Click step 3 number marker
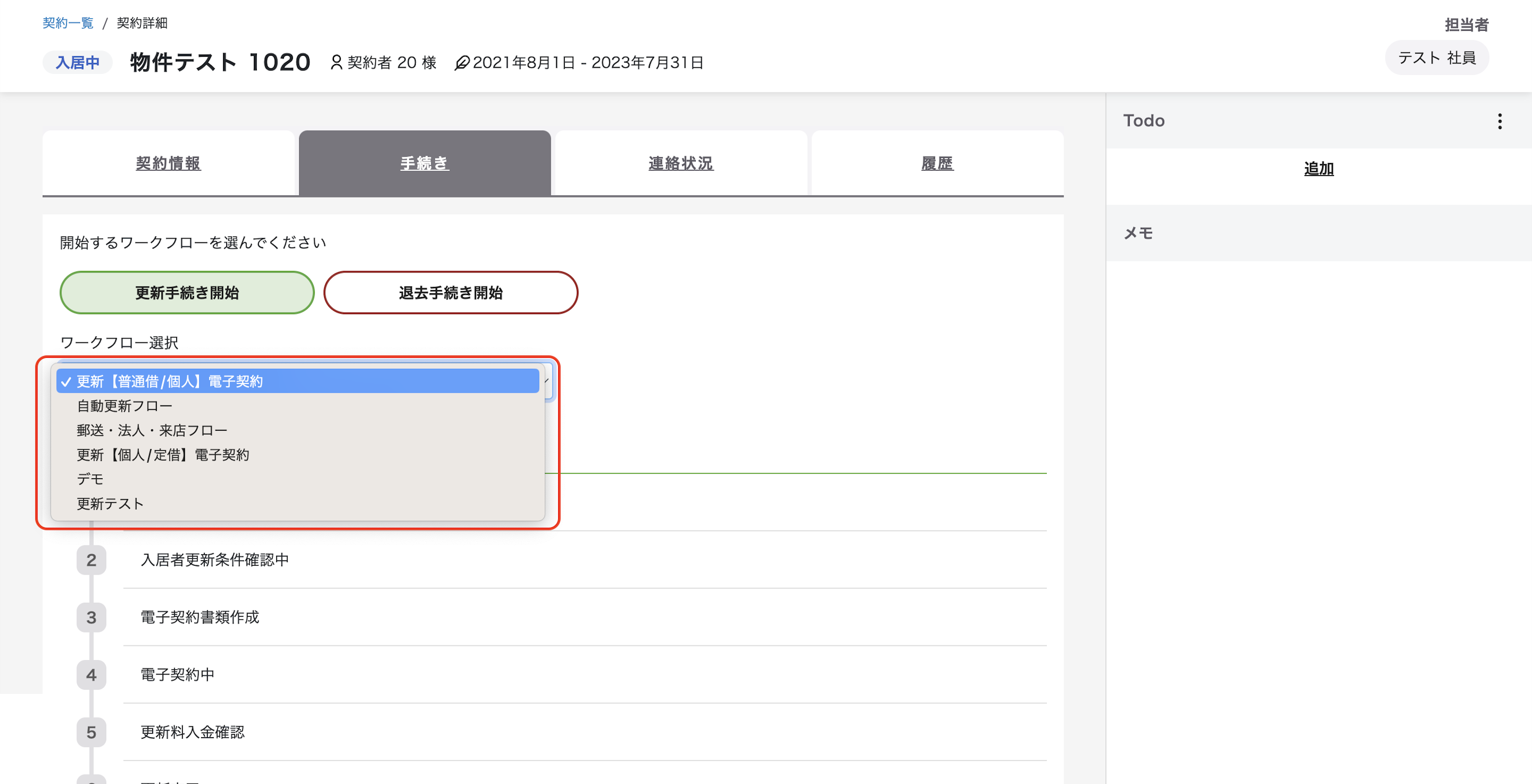The image size is (1532, 784). click(91, 618)
